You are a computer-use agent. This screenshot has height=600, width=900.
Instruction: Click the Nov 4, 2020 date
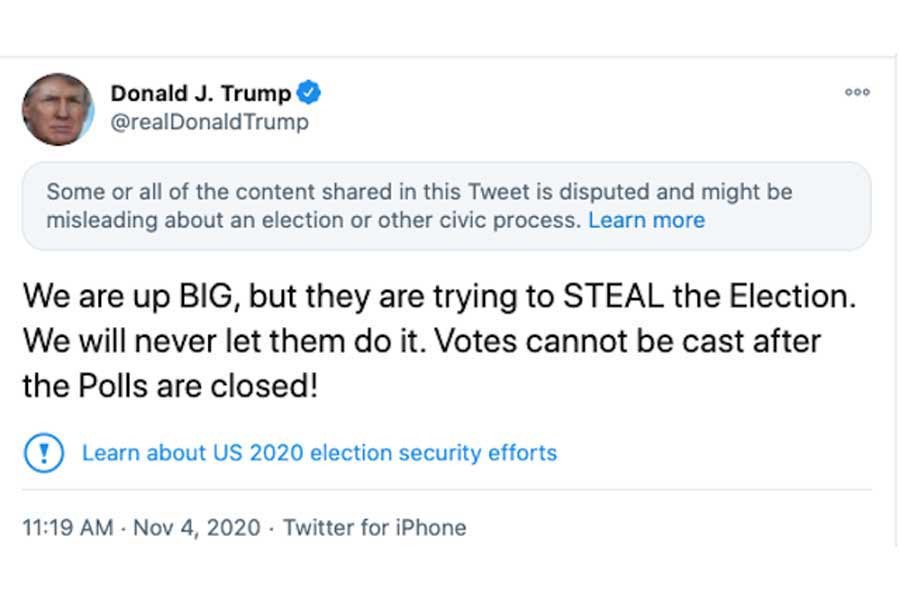point(197,527)
